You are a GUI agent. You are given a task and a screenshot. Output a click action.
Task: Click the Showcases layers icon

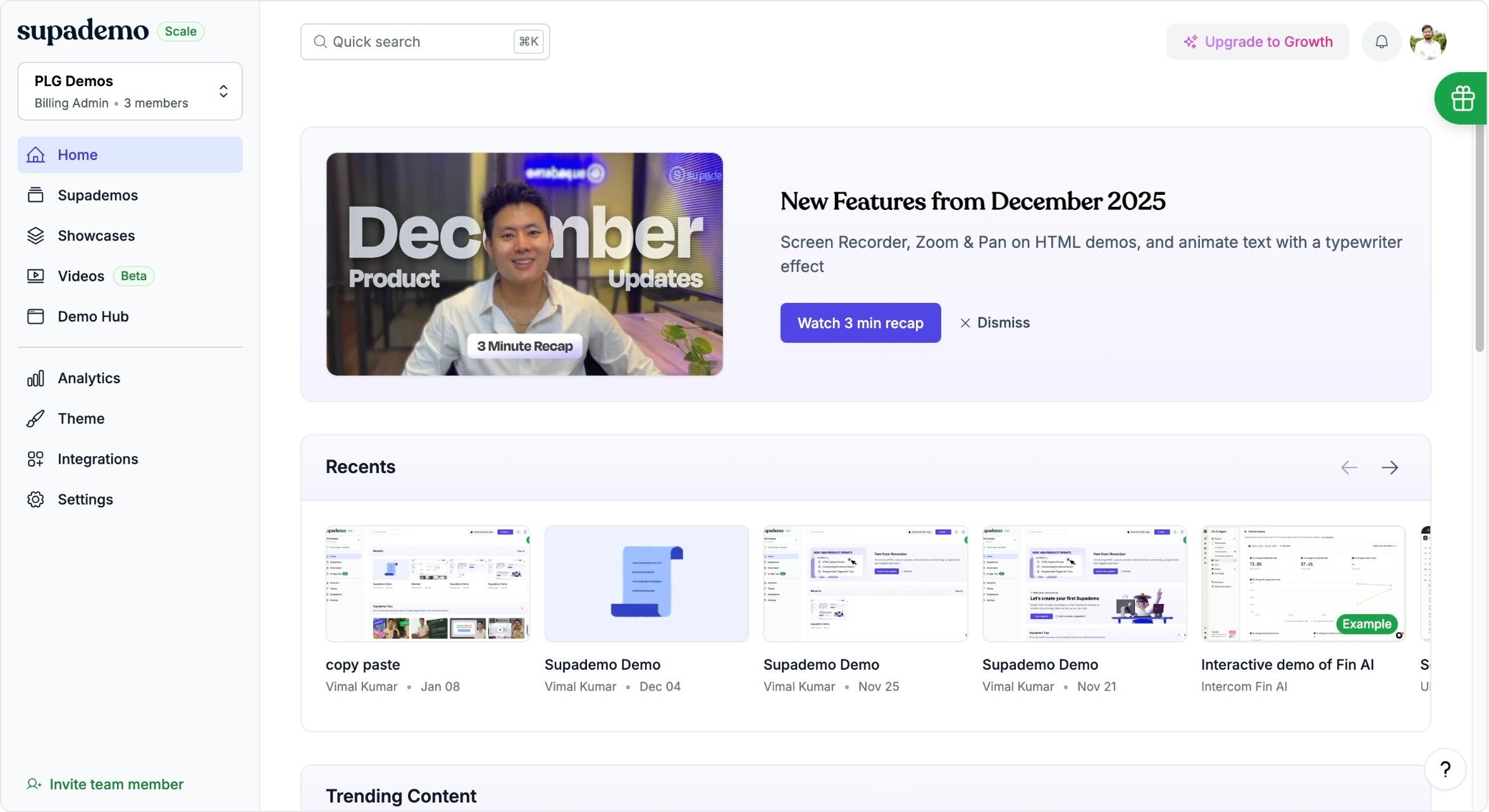[x=35, y=236]
